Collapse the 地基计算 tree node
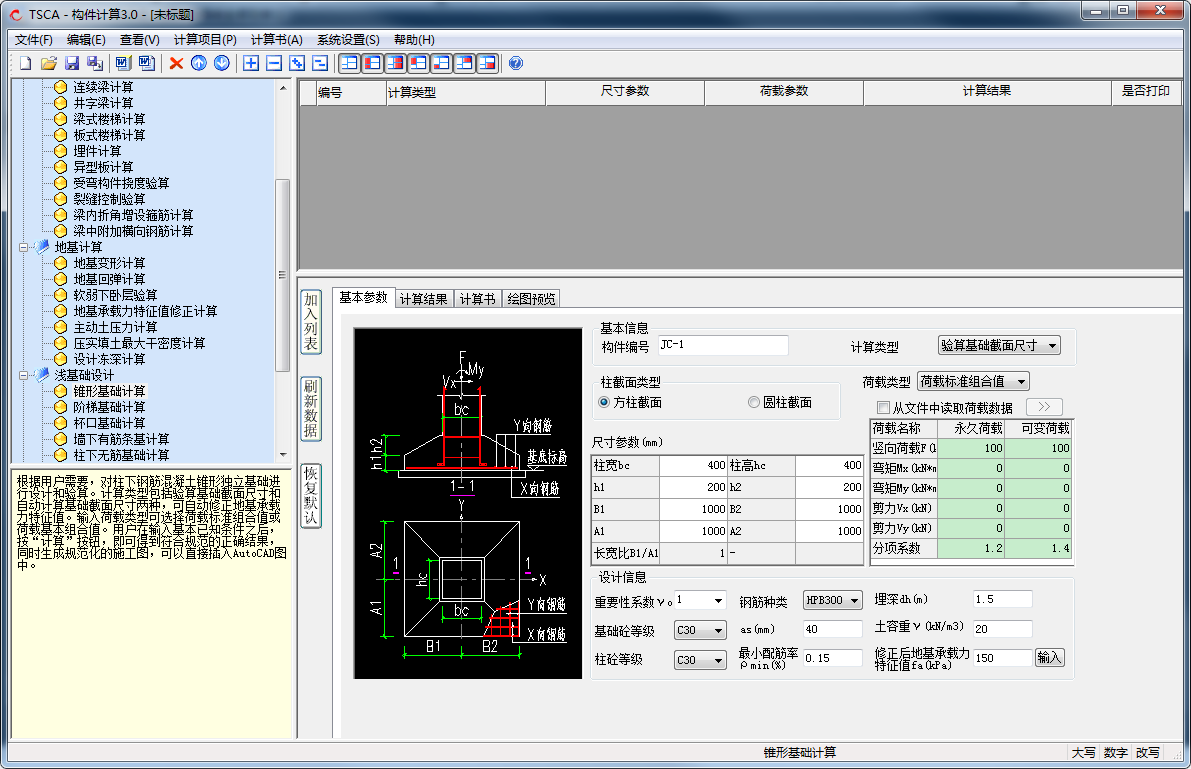 24,247
